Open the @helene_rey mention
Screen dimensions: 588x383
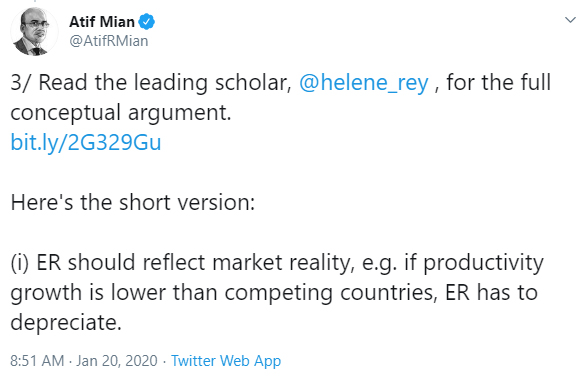363,83
